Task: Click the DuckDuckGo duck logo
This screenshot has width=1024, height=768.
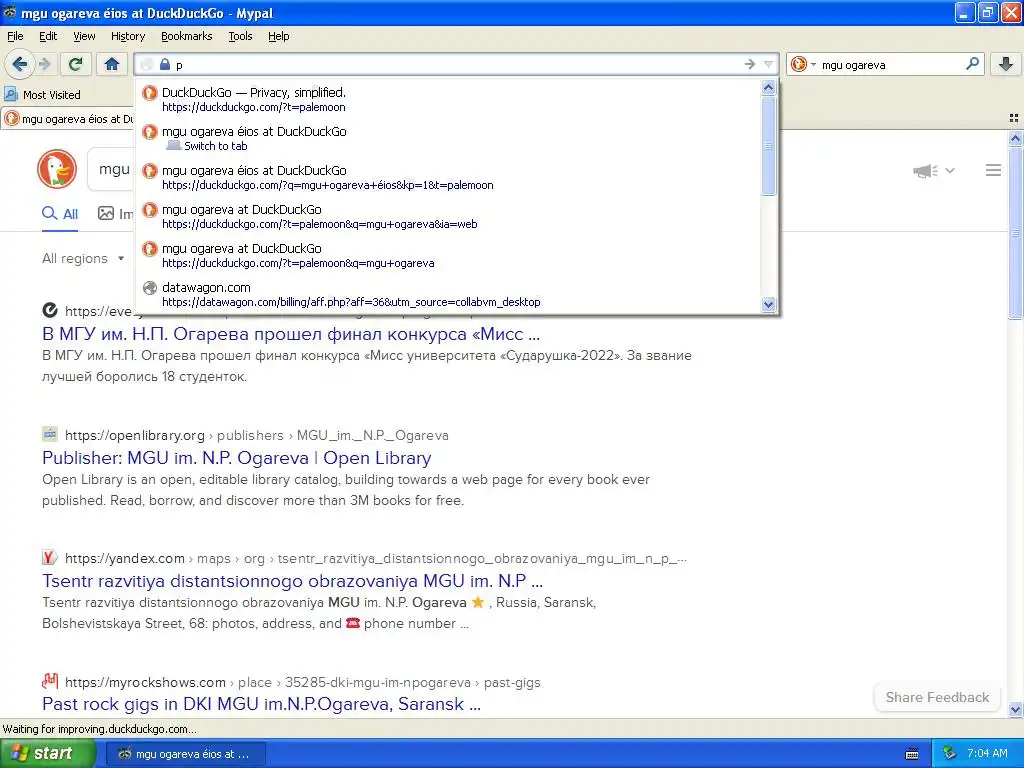Action: pyautogui.click(x=57, y=169)
